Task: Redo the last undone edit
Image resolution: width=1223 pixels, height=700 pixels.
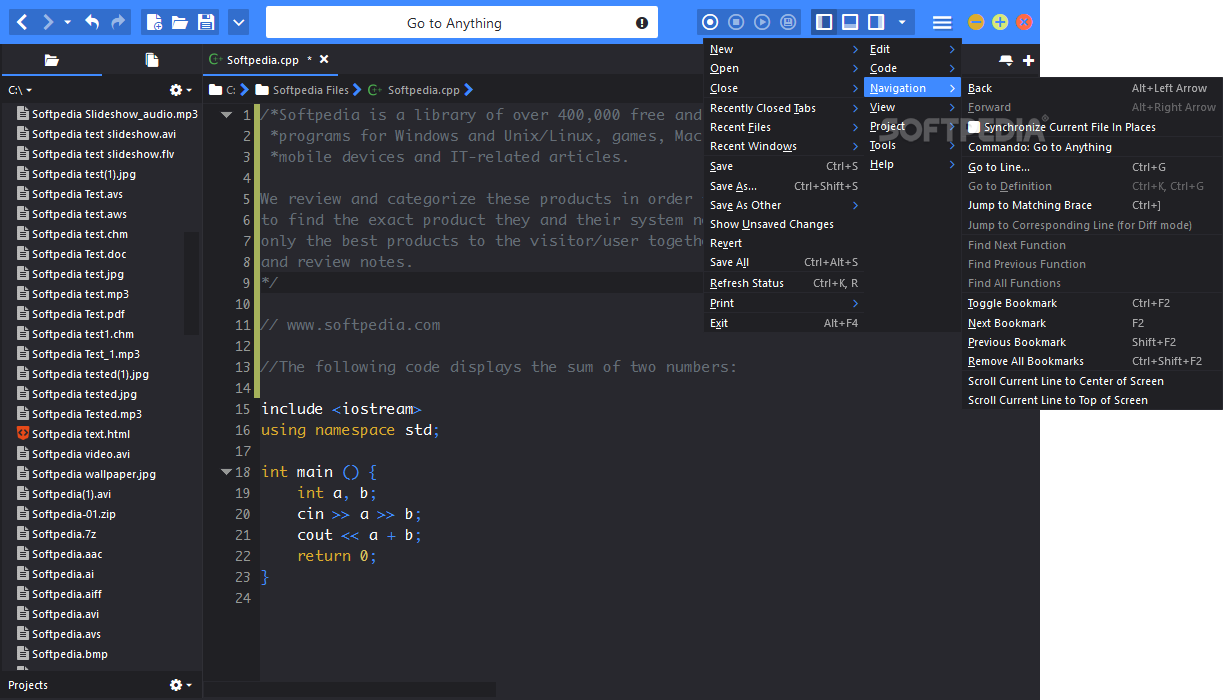Action: [x=119, y=22]
